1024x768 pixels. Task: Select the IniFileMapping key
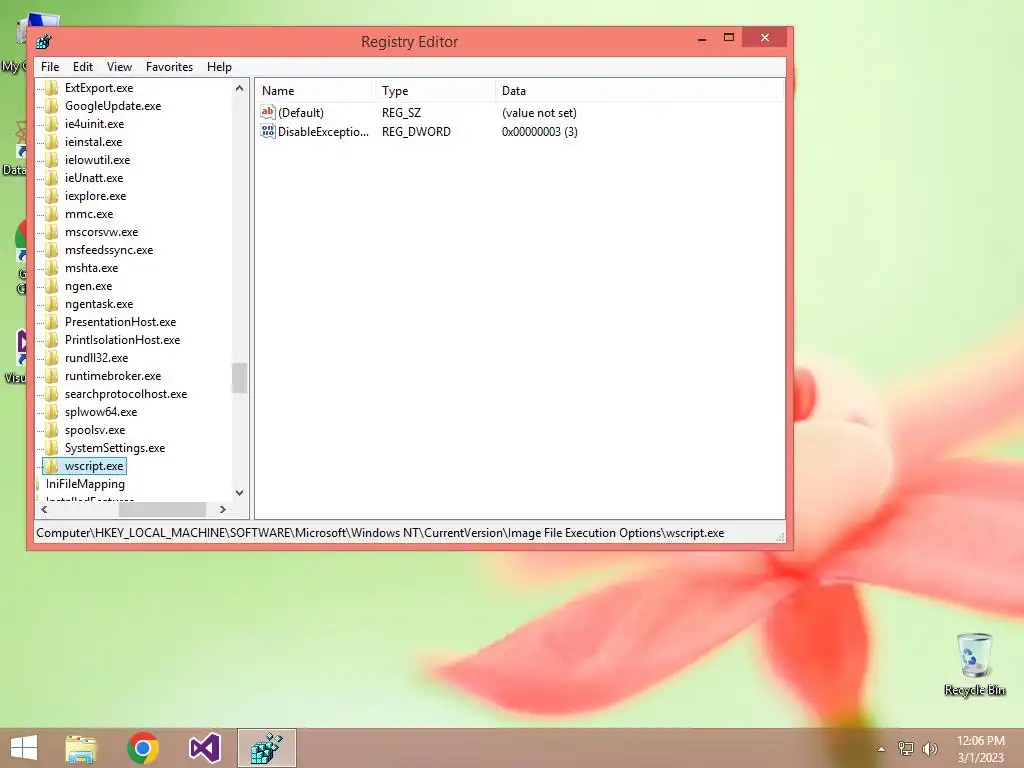point(85,484)
